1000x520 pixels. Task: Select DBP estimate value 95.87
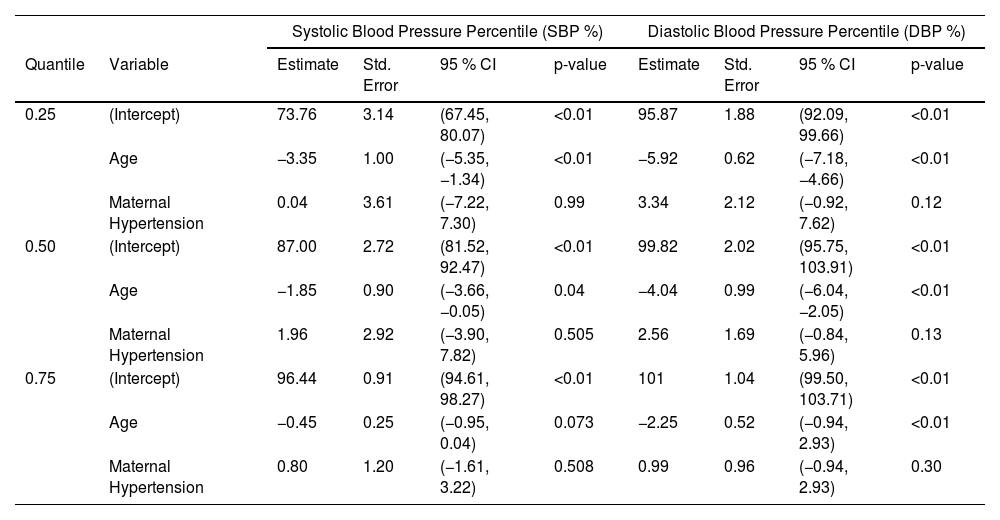658,115
